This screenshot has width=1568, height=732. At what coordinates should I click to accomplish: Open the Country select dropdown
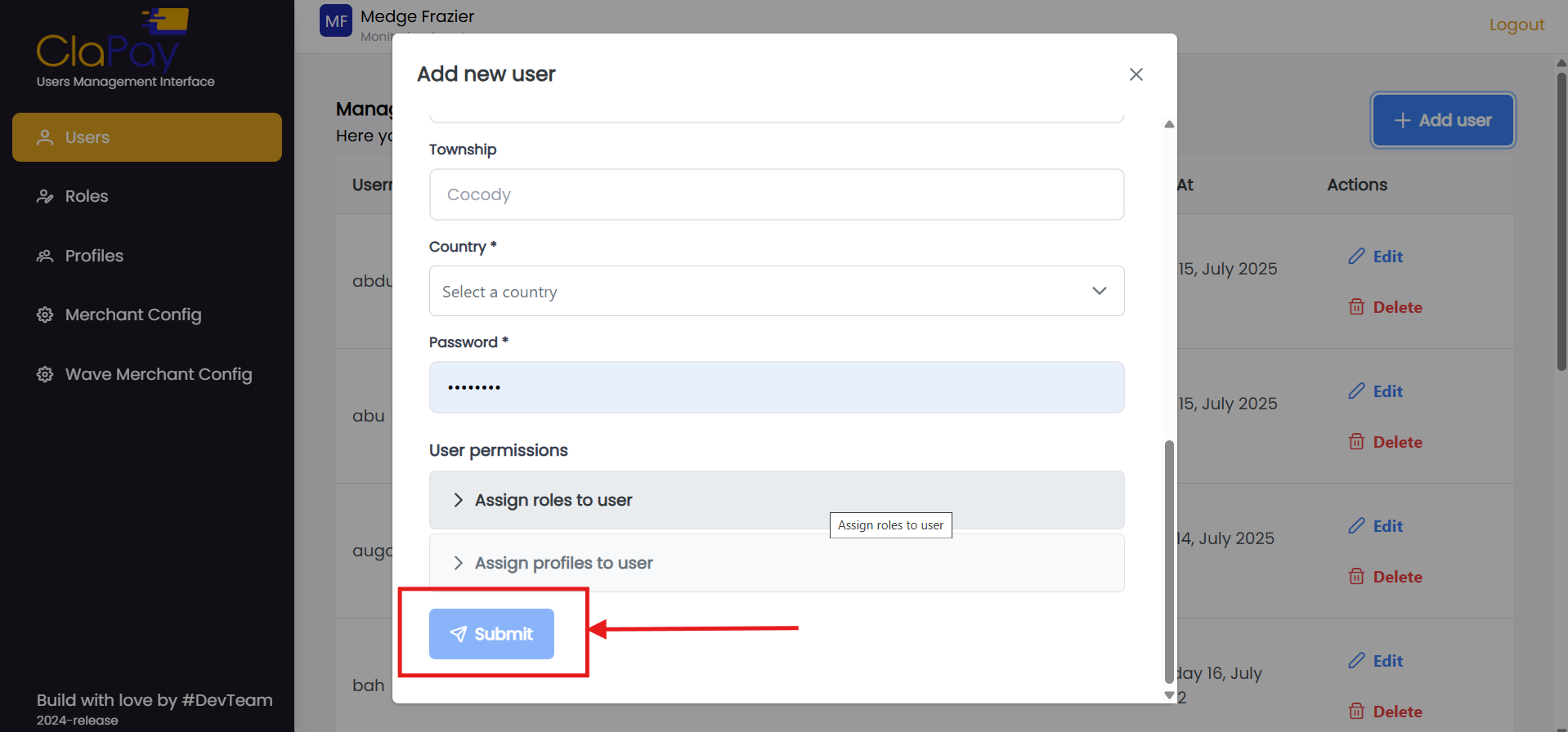coord(776,292)
